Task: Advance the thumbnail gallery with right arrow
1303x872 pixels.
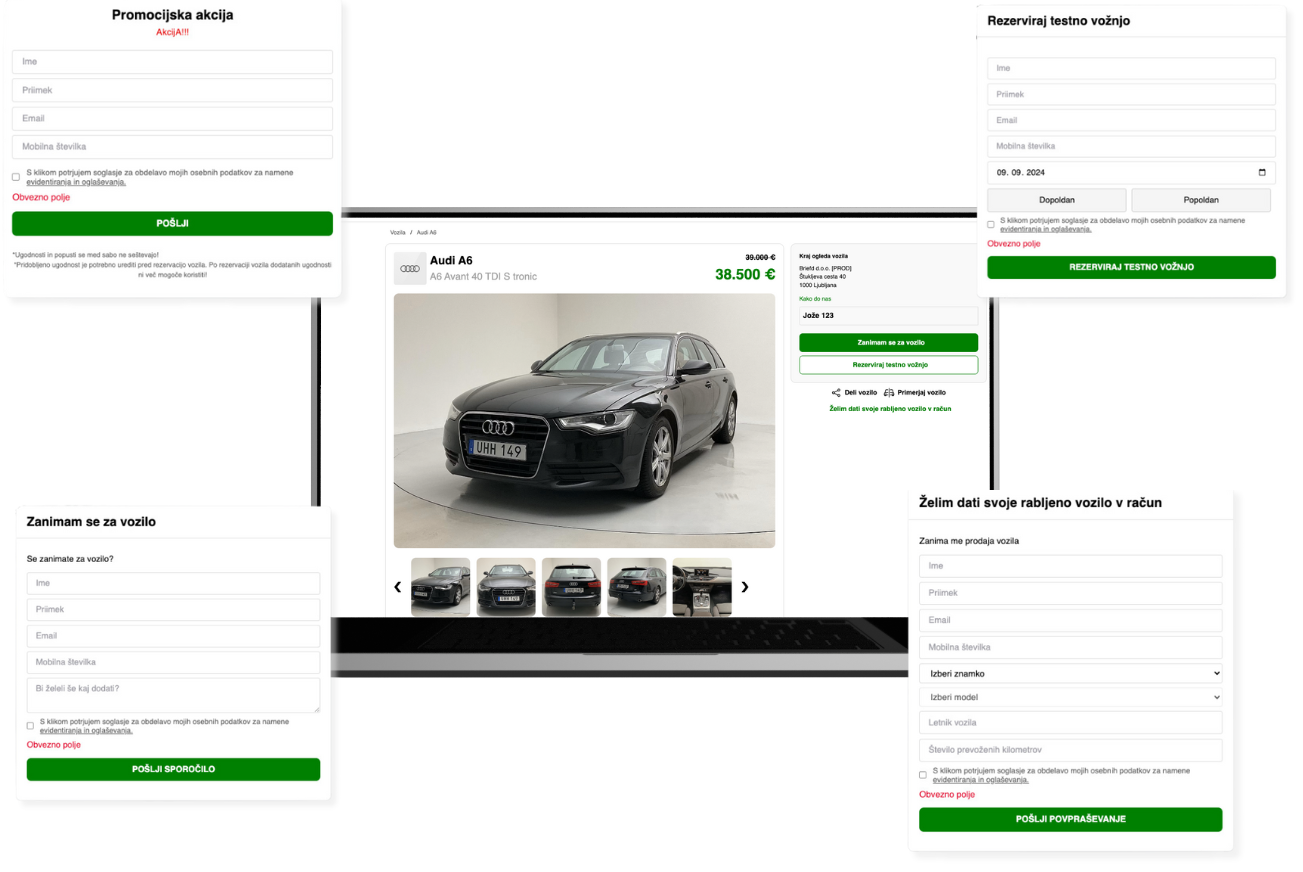Action: click(744, 587)
